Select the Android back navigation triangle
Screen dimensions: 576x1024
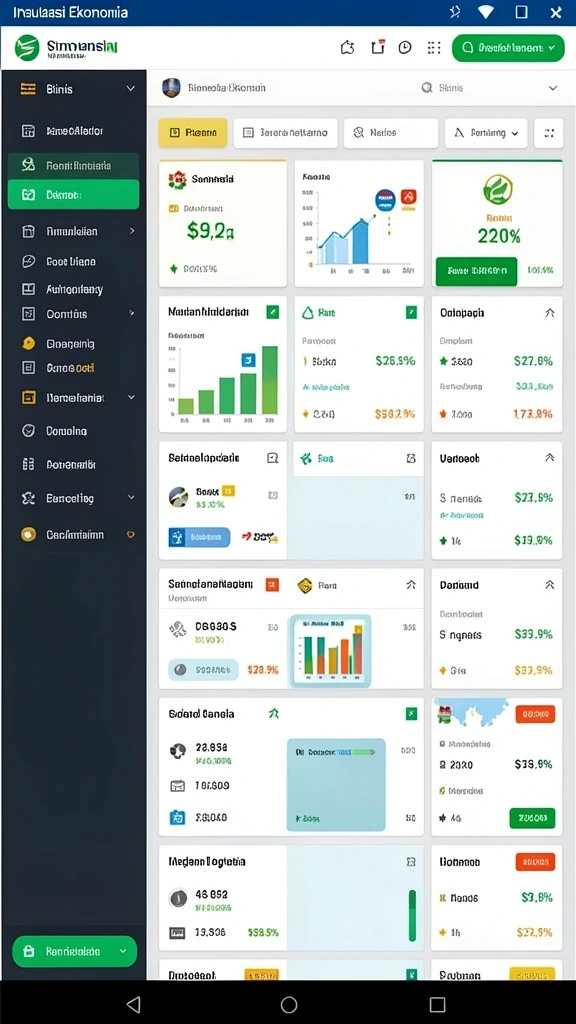[133, 1004]
